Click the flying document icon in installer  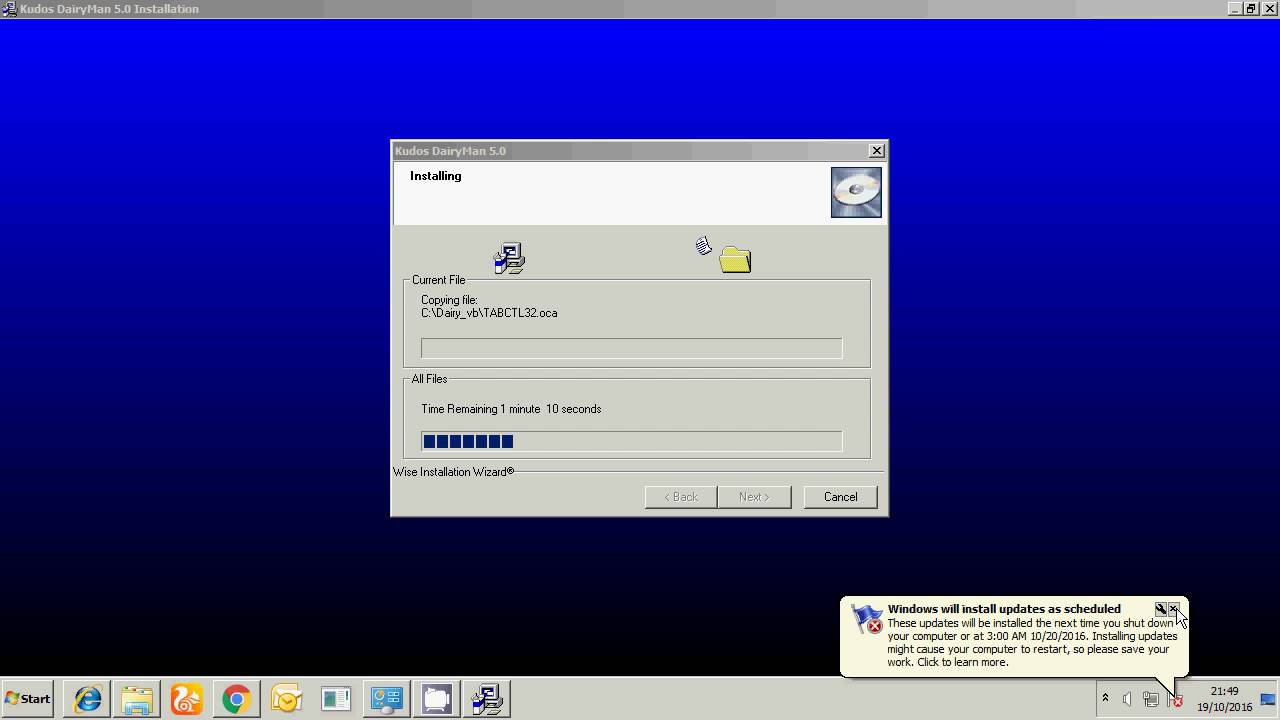704,245
